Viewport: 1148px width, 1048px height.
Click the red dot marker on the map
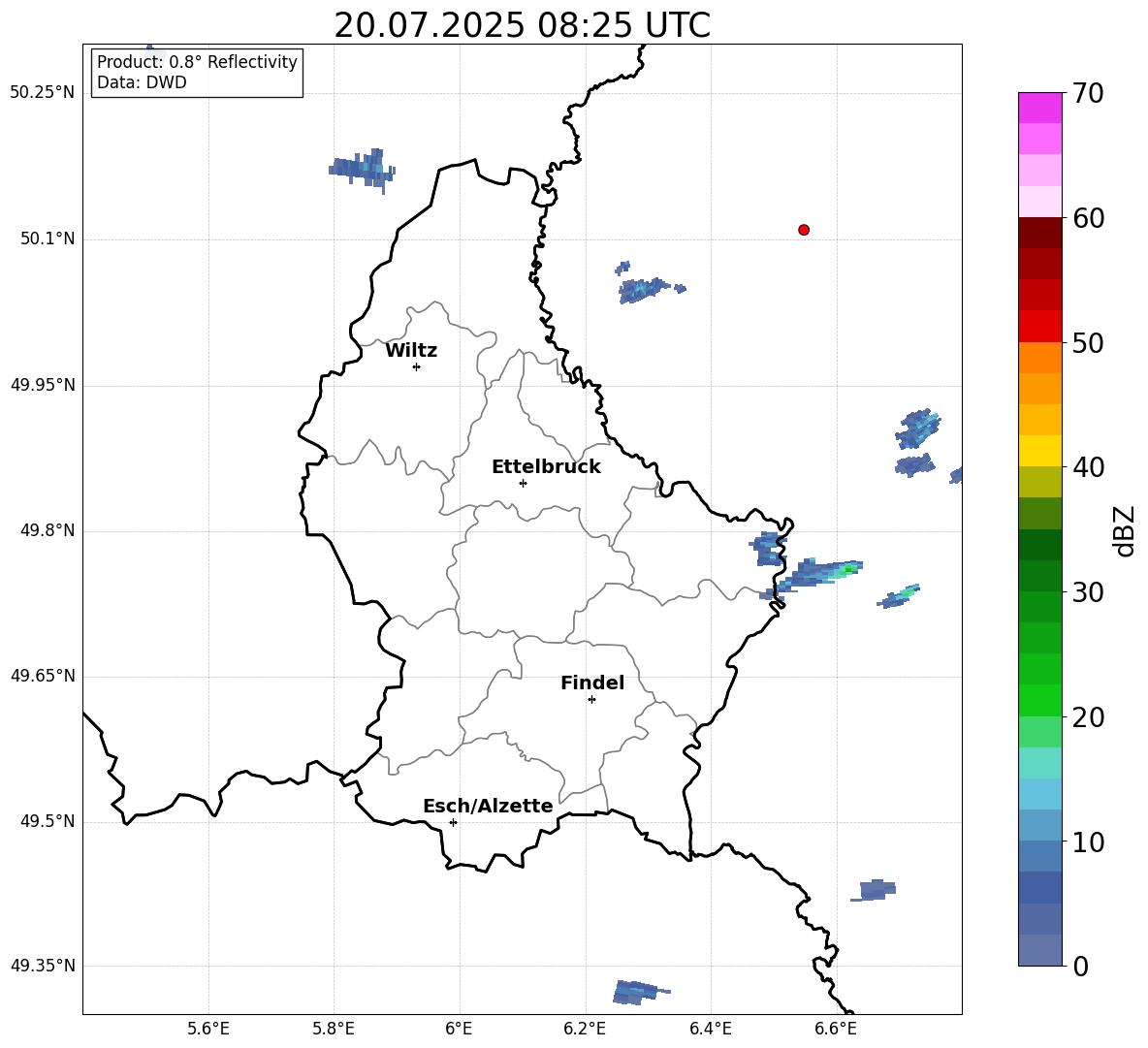tap(804, 230)
